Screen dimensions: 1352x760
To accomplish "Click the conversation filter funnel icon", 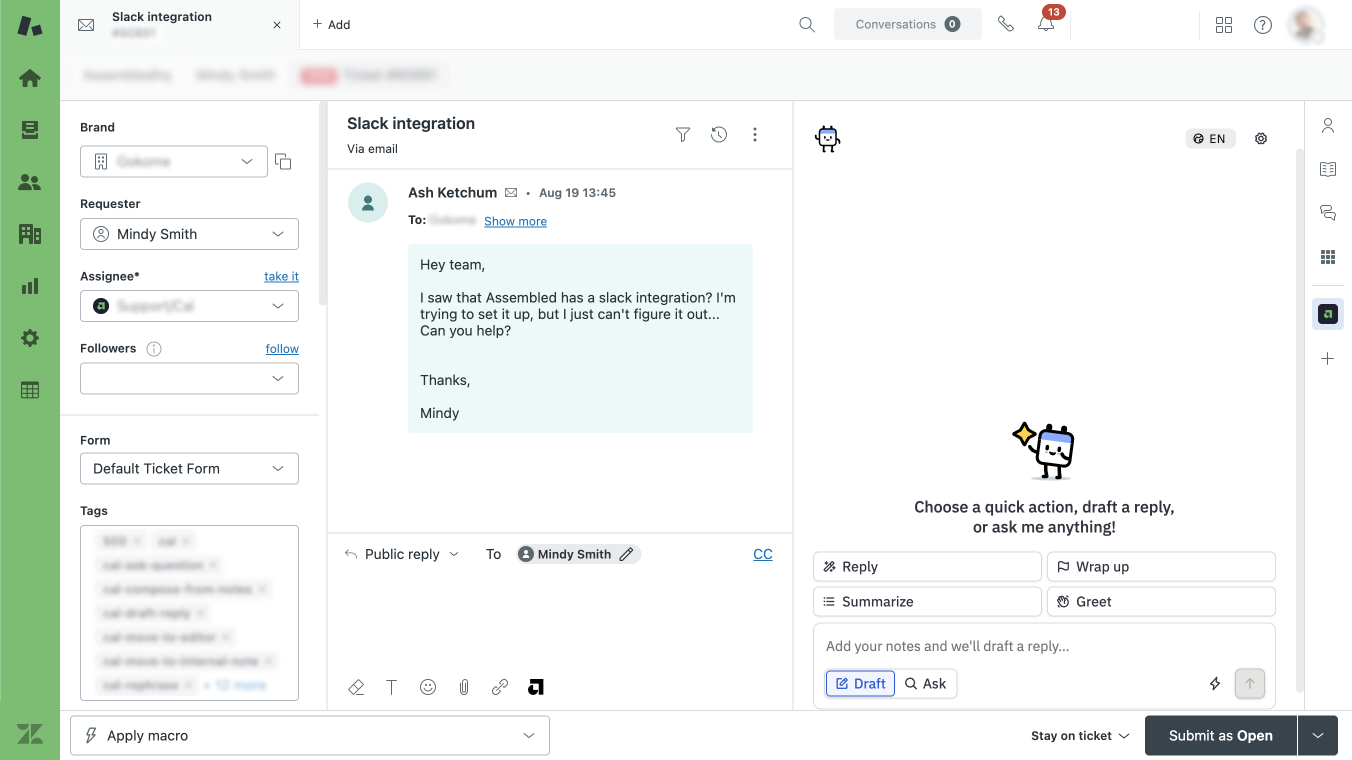I will (x=683, y=135).
